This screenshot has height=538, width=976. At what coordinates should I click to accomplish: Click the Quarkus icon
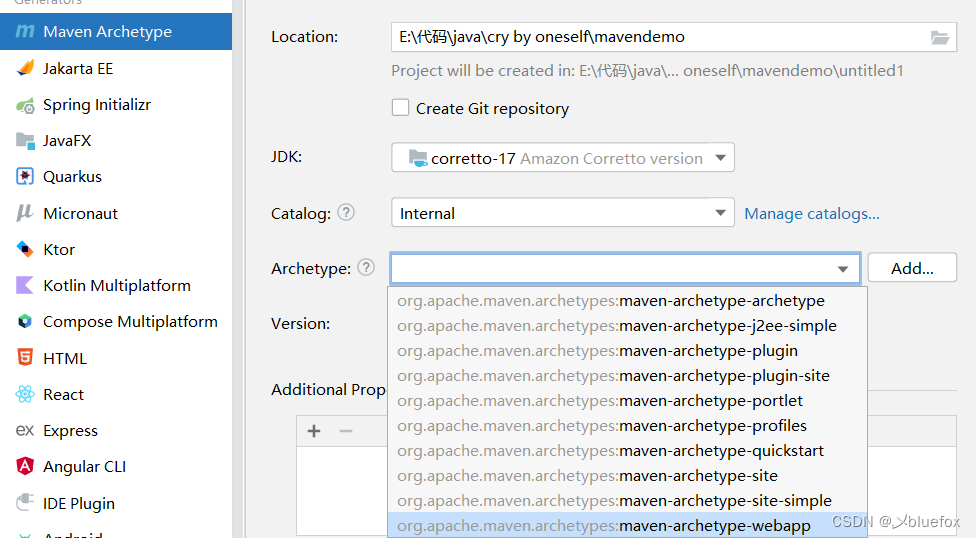[25, 177]
